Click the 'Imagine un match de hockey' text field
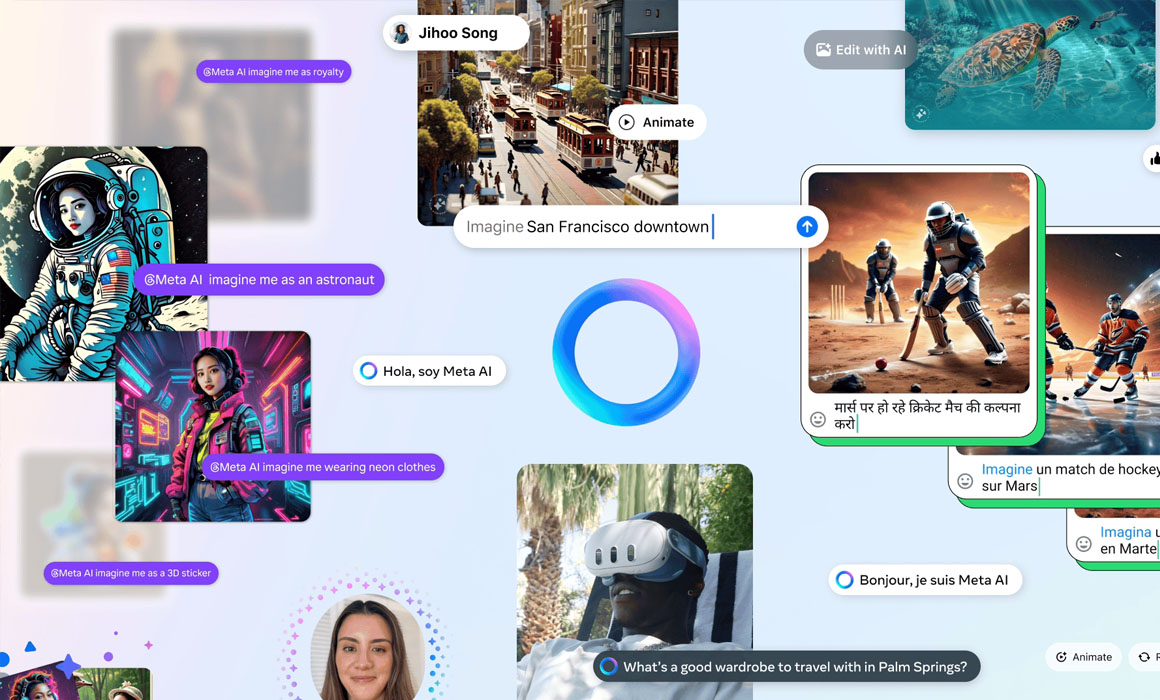The width and height of the screenshot is (1160, 700). click(x=1070, y=477)
